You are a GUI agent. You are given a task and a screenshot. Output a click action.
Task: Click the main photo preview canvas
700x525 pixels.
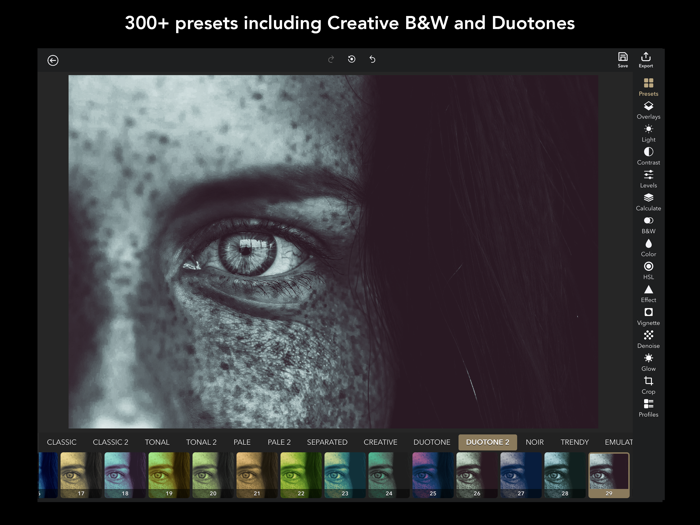pyautogui.click(x=333, y=251)
